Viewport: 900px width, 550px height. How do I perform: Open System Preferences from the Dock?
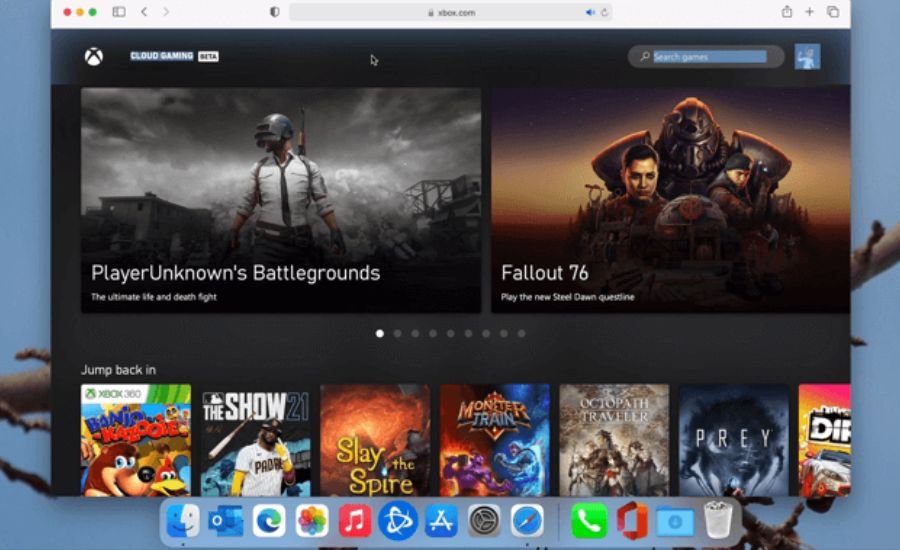pyautogui.click(x=484, y=521)
